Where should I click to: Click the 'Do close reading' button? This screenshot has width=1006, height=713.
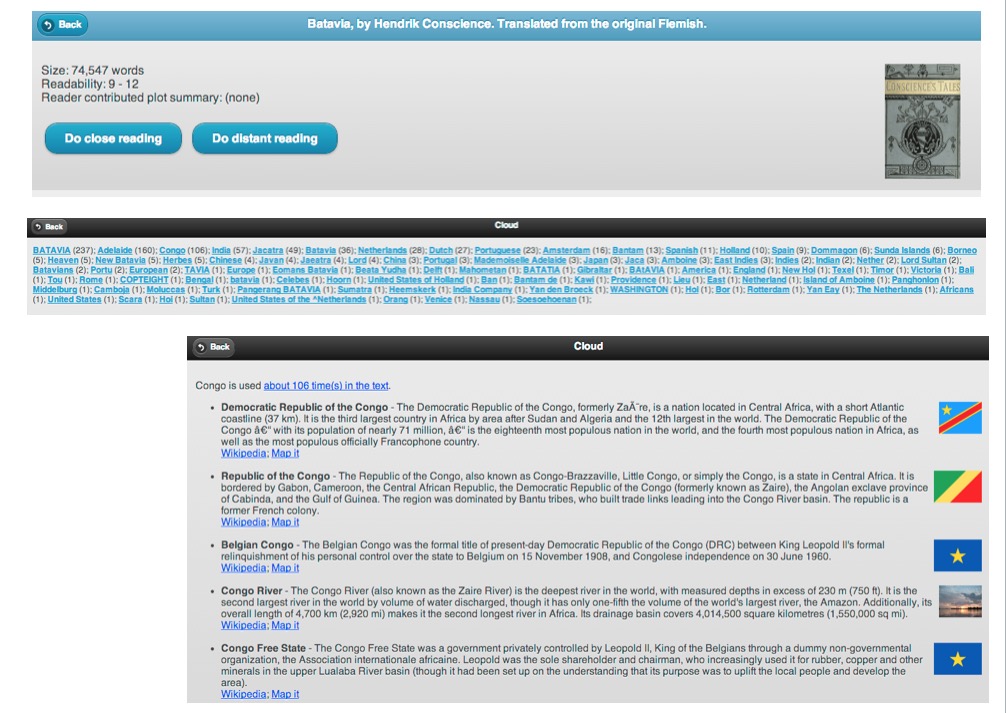pyautogui.click(x=113, y=139)
